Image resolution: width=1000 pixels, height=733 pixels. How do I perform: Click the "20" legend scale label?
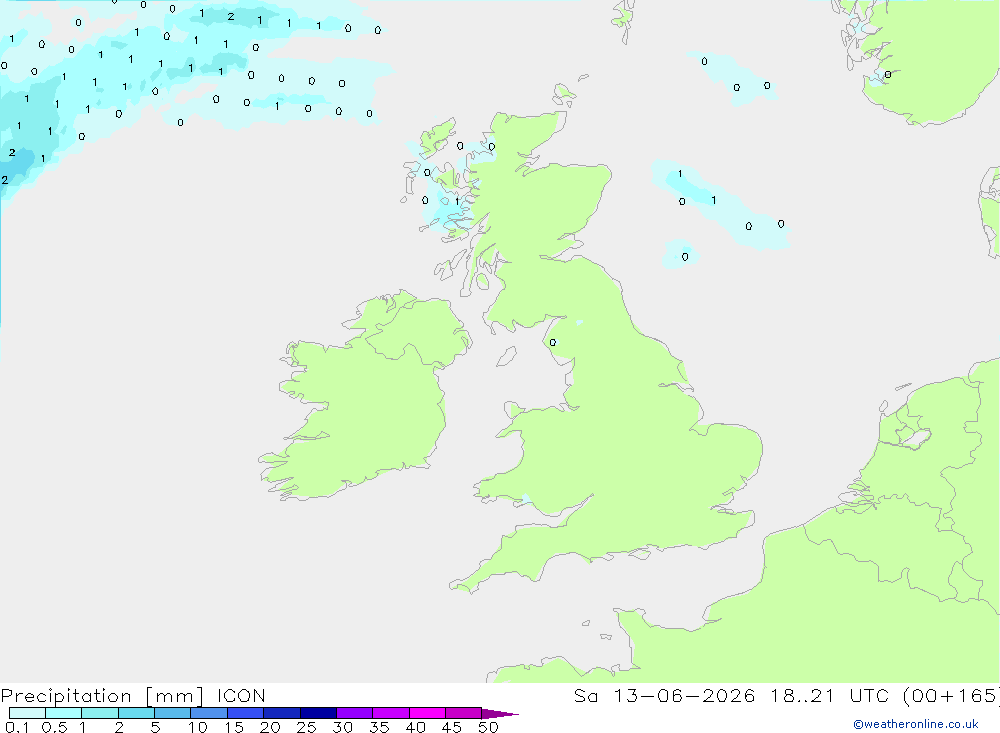pos(270,727)
